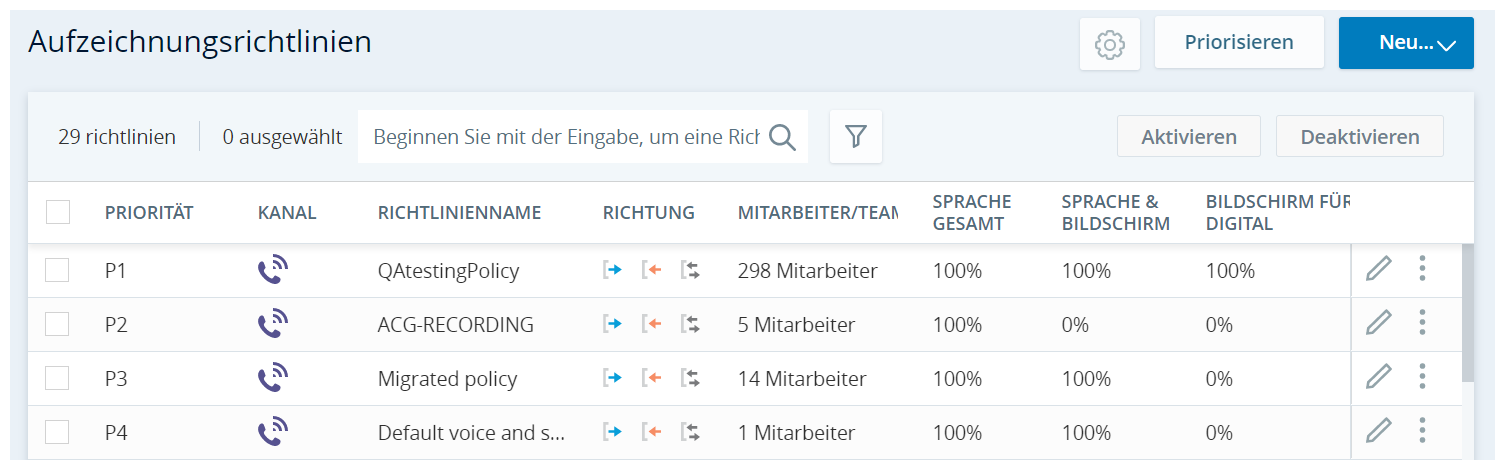Screen dimensions: 1507x472
Task: Click the 298 Mitarbeiter cell
Action: point(808,270)
